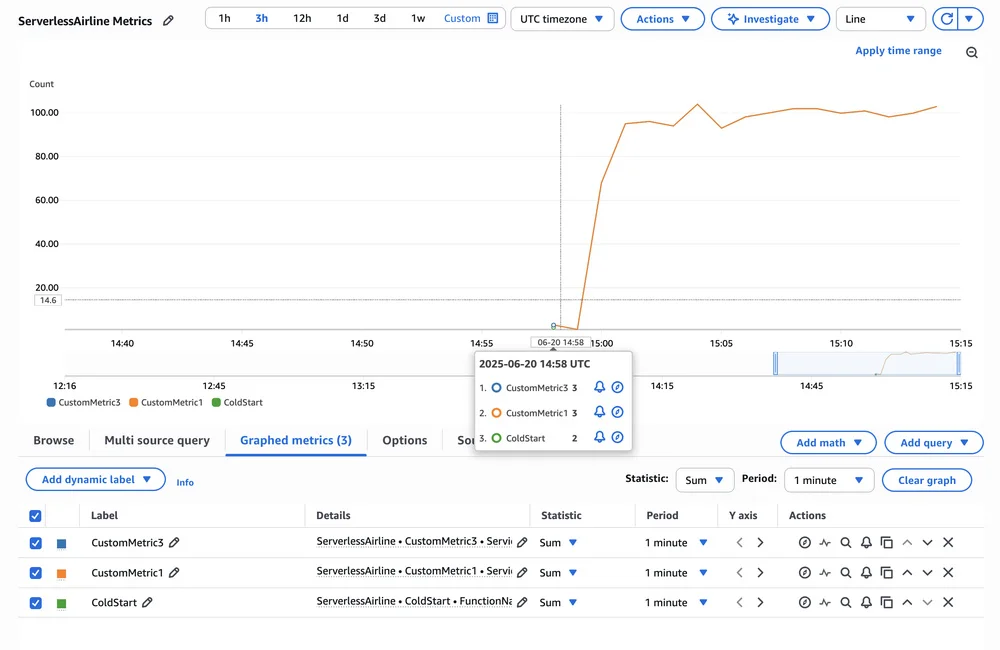
Task: Open the Period 1 minute dropdown
Action: click(x=829, y=480)
